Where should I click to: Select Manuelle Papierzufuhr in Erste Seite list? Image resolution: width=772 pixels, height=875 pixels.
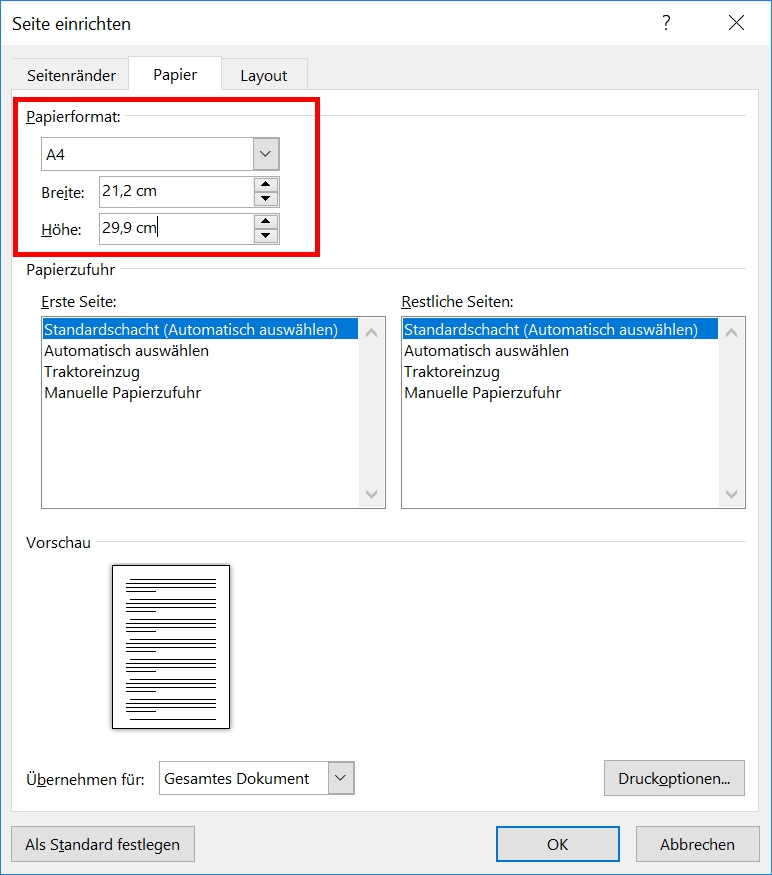click(122, 393)
